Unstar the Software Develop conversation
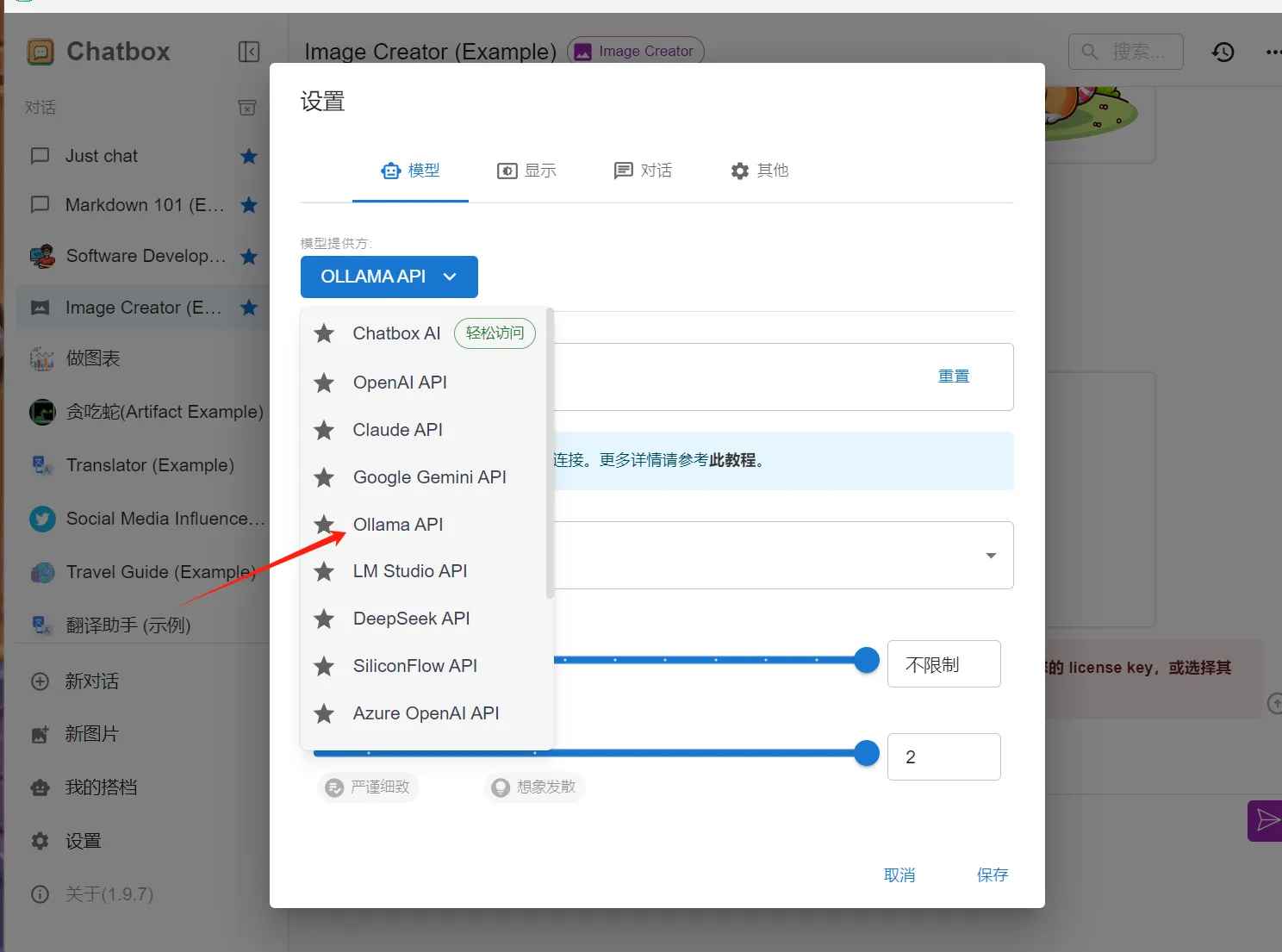This screenshot has width=1282, height=952. coord(249,256)
